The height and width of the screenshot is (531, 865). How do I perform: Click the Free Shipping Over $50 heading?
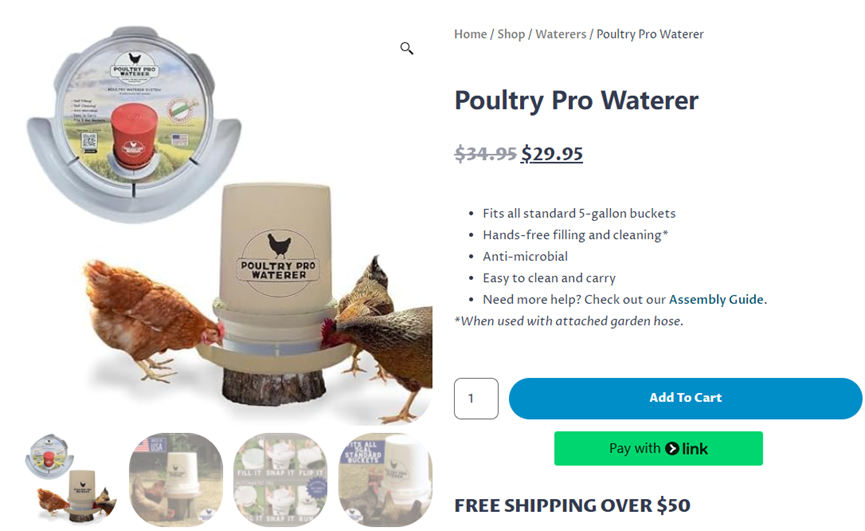(572, 505)
